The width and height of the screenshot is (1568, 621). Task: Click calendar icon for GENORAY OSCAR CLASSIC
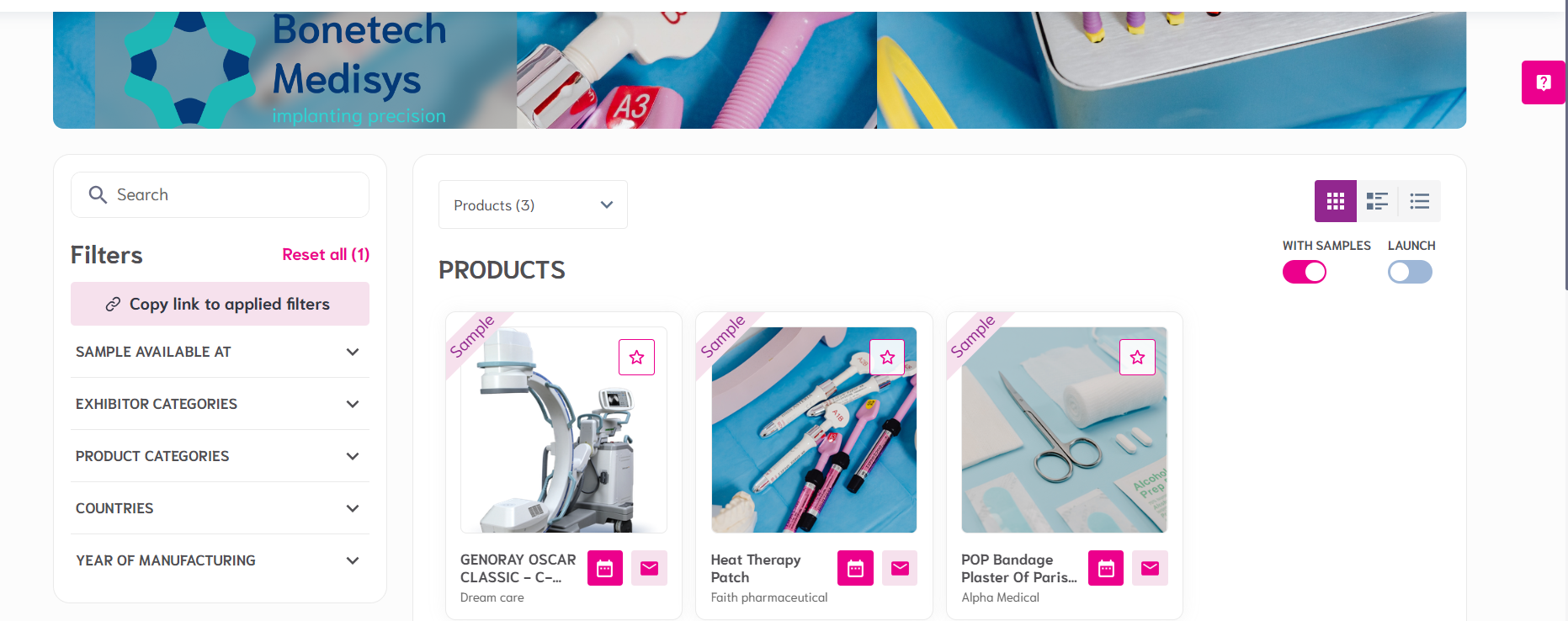click(604, 568)
